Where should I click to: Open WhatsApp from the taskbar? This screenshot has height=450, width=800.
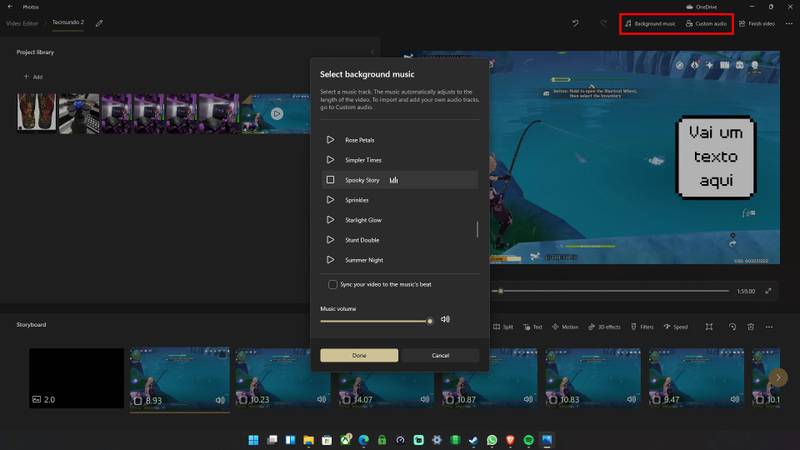[x=492, y=440]
